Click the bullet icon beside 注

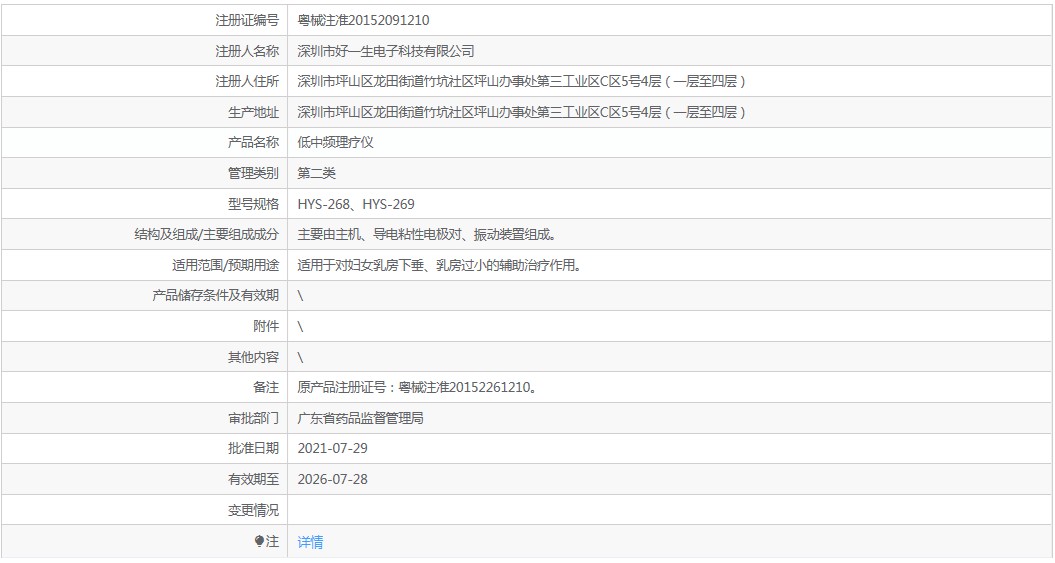260,541
